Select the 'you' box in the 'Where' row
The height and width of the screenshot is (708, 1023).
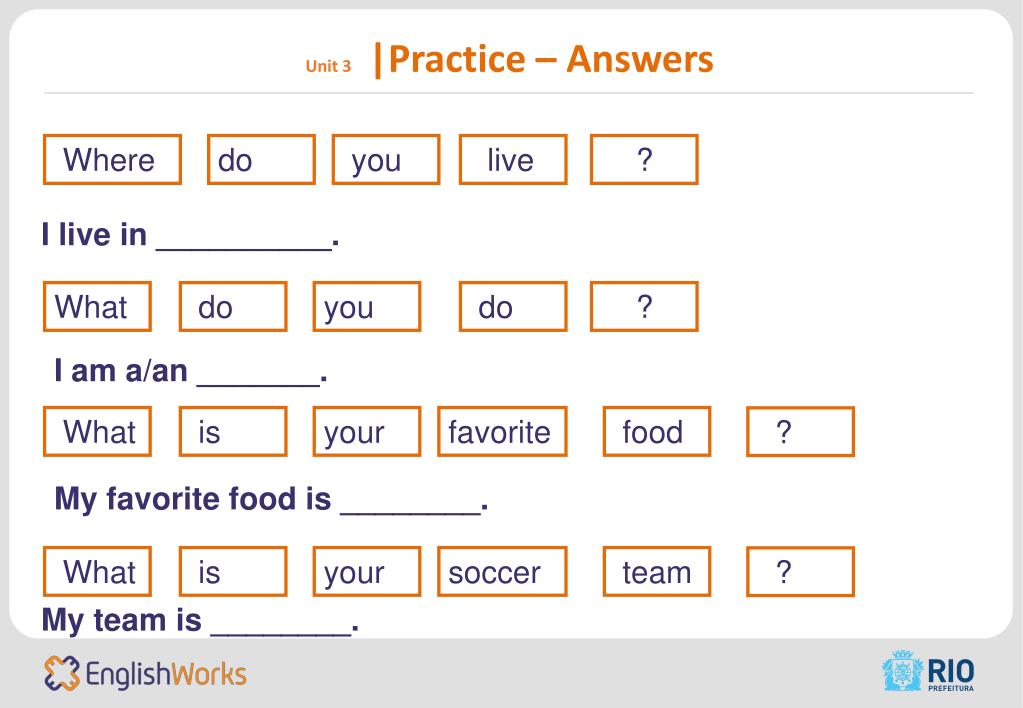pyautogui.click(x=386, y=159)
